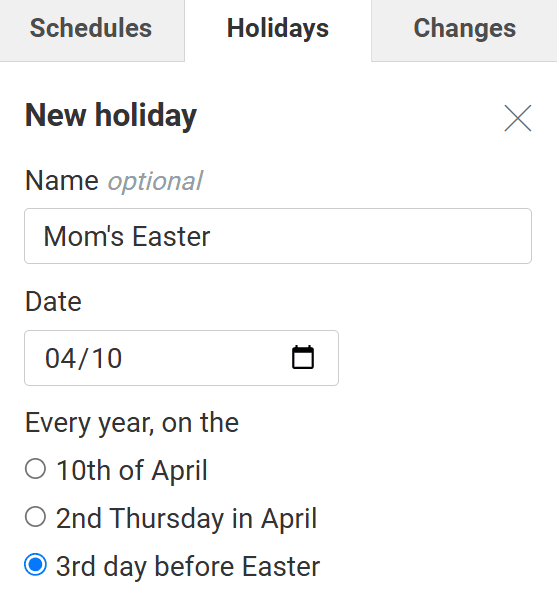557x600 pixels.
Task: Click the Name label above the text box
Action: (x=62, y=180)
